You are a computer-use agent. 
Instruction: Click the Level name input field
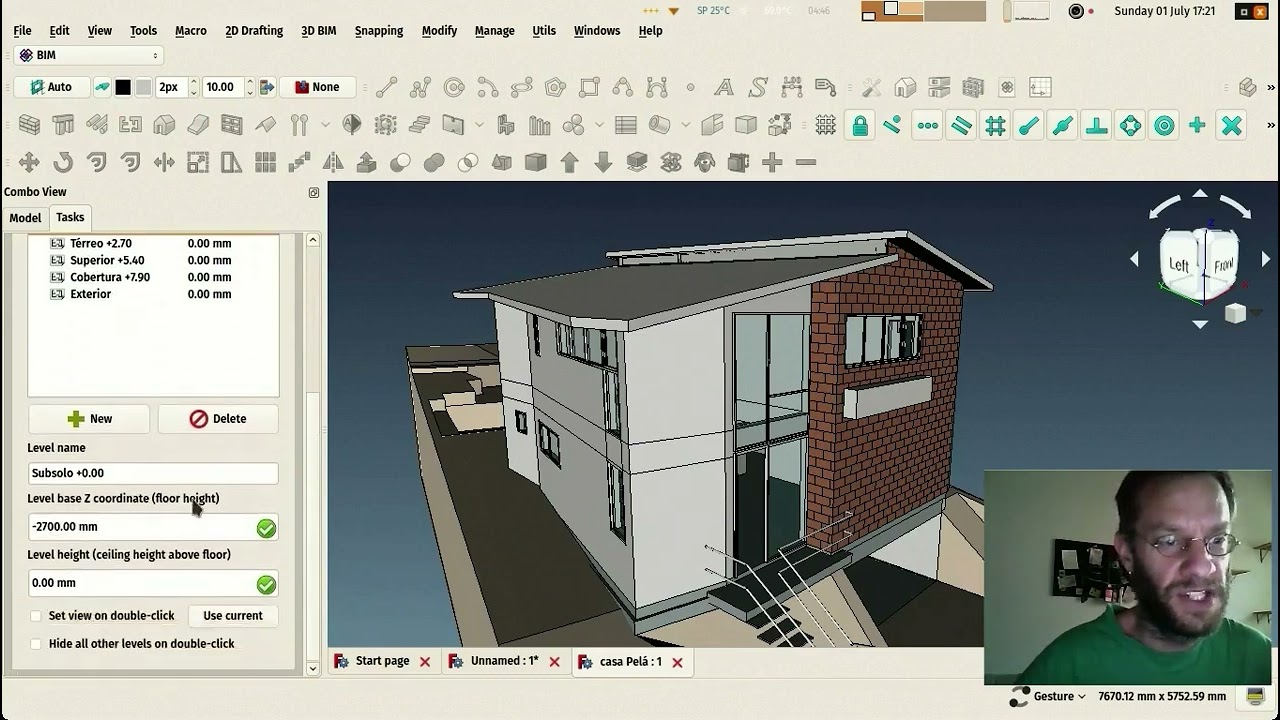[153, 473]
